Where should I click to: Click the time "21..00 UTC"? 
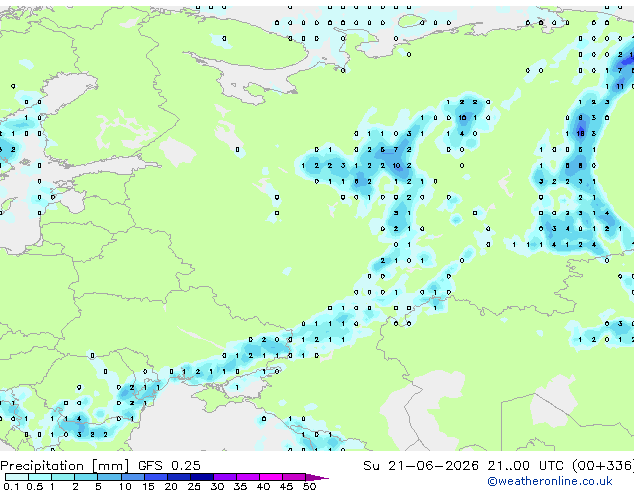[525, 466]
